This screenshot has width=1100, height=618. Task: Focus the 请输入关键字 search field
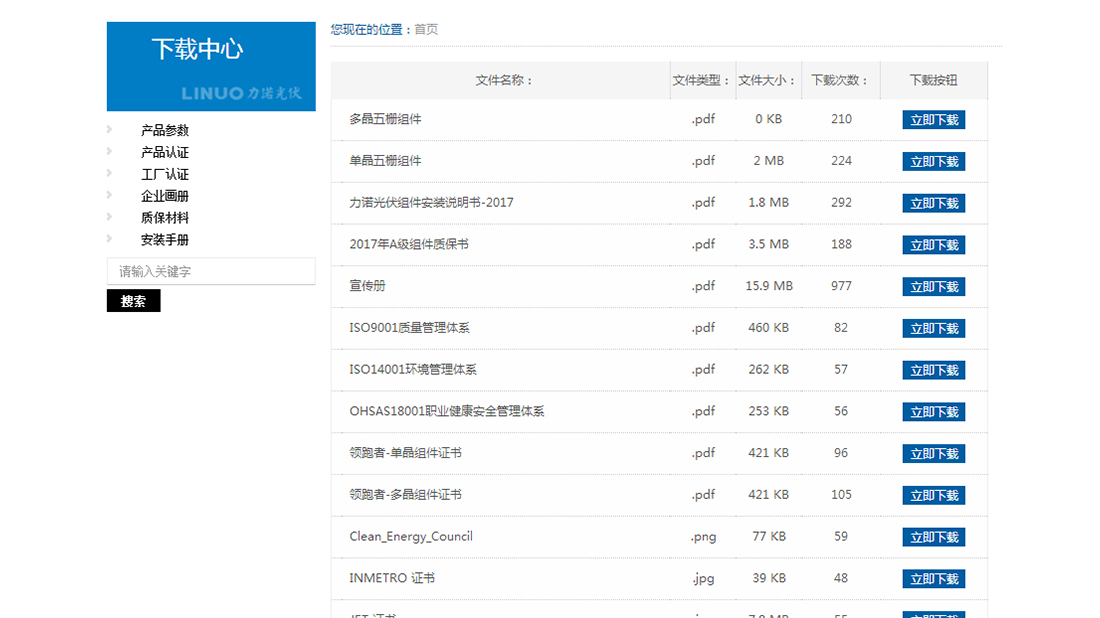(x=211, y=271)
